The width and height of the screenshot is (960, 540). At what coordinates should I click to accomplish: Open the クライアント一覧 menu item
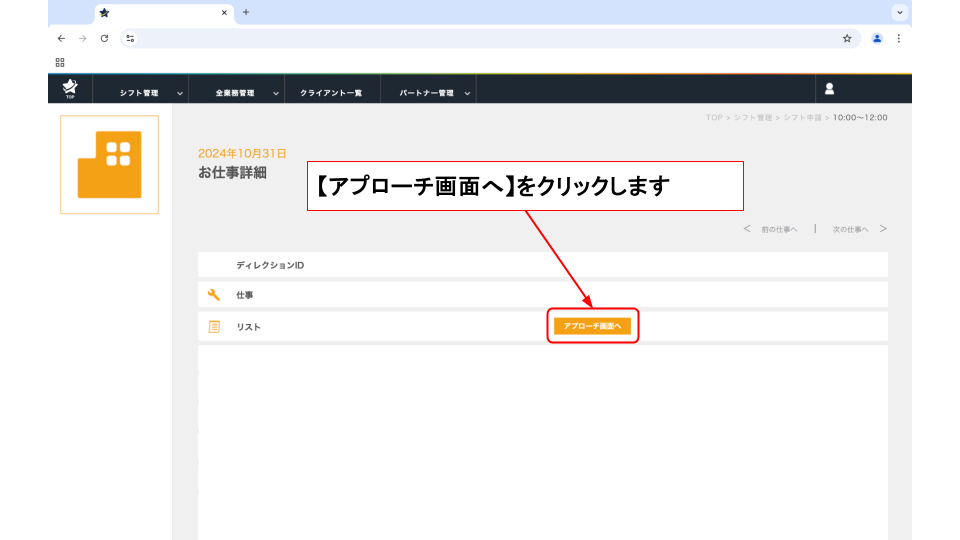point(331,93)
